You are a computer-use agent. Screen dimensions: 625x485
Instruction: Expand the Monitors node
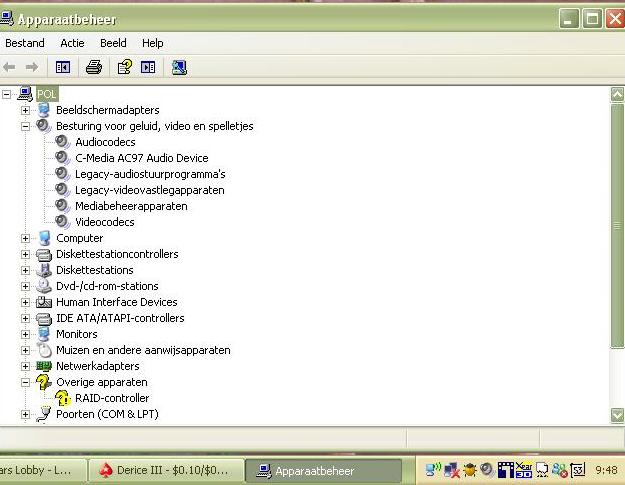tap(25, 334)
